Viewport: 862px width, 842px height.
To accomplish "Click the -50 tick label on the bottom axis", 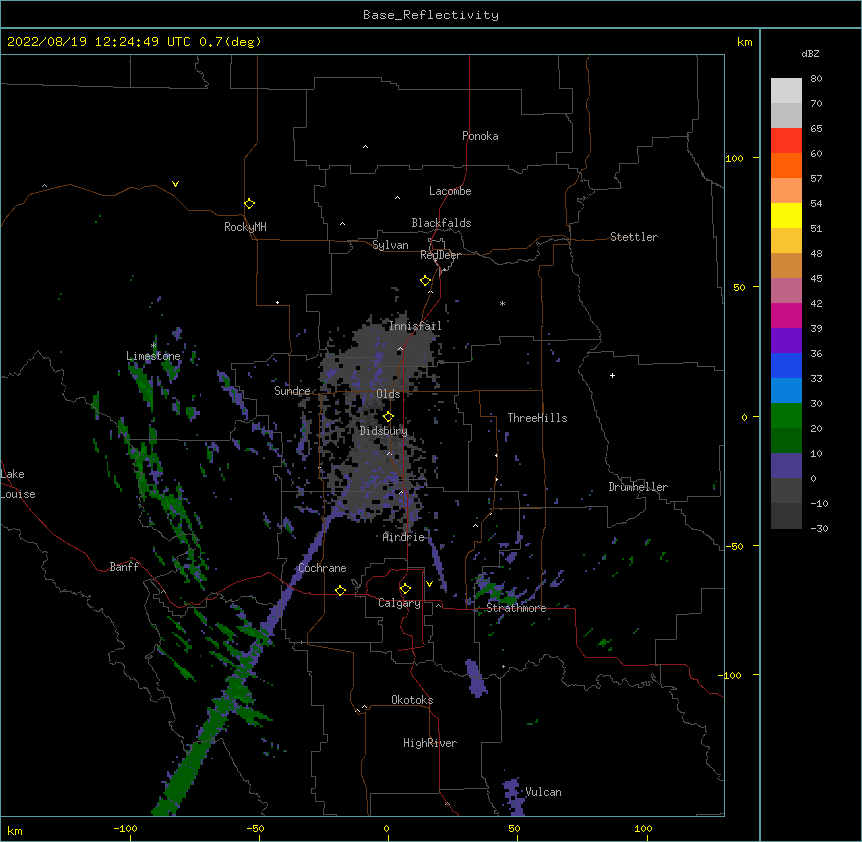I will pyautogui.click(x=255, y=828).
